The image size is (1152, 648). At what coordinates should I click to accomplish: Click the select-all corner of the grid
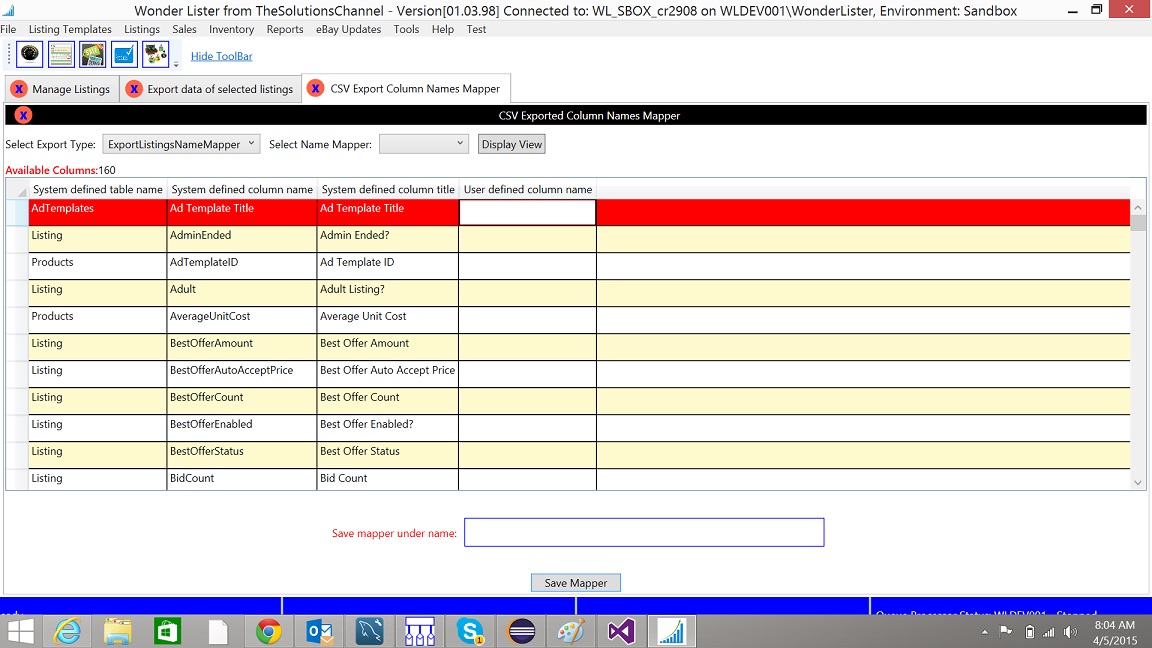(18, 190)
